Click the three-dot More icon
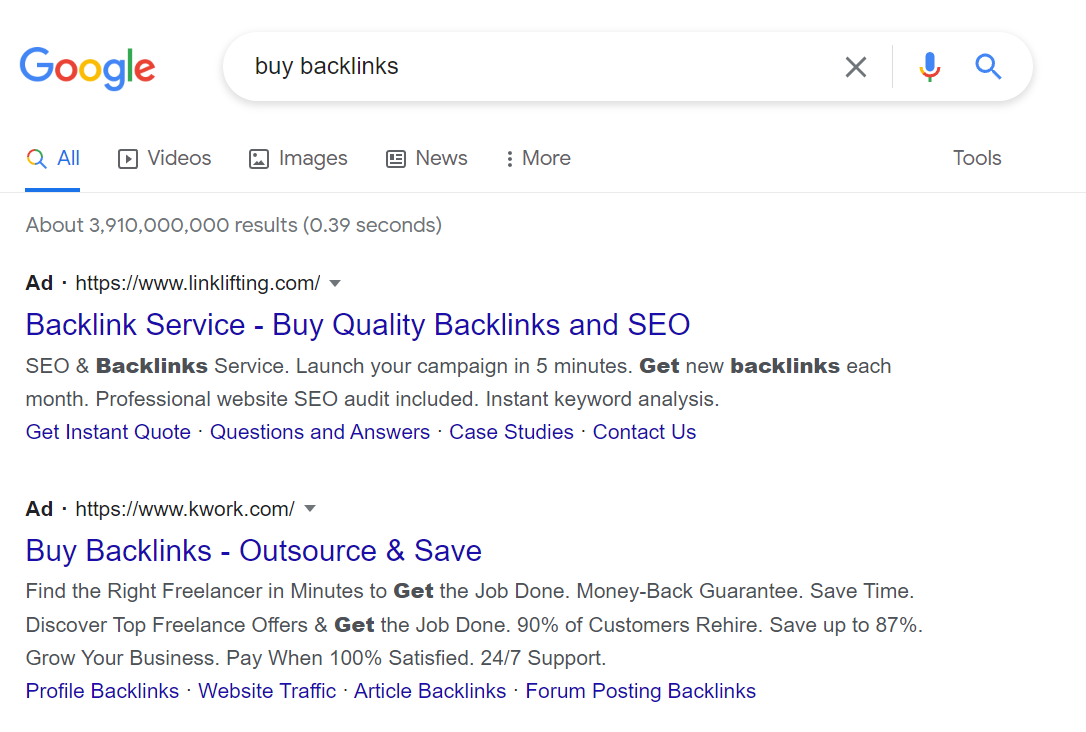The height and width of the screenshot is (732, 1086). coord(508,158)
